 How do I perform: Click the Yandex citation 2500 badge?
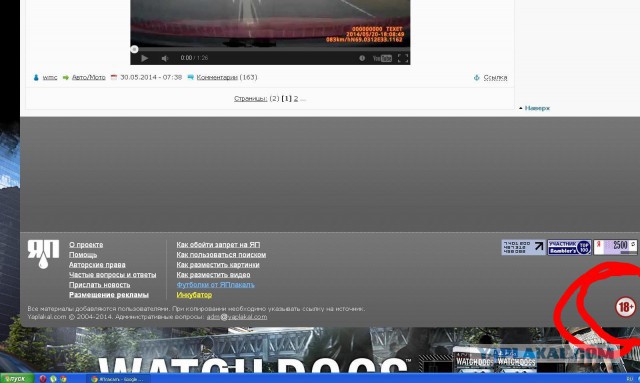[616, 247]
